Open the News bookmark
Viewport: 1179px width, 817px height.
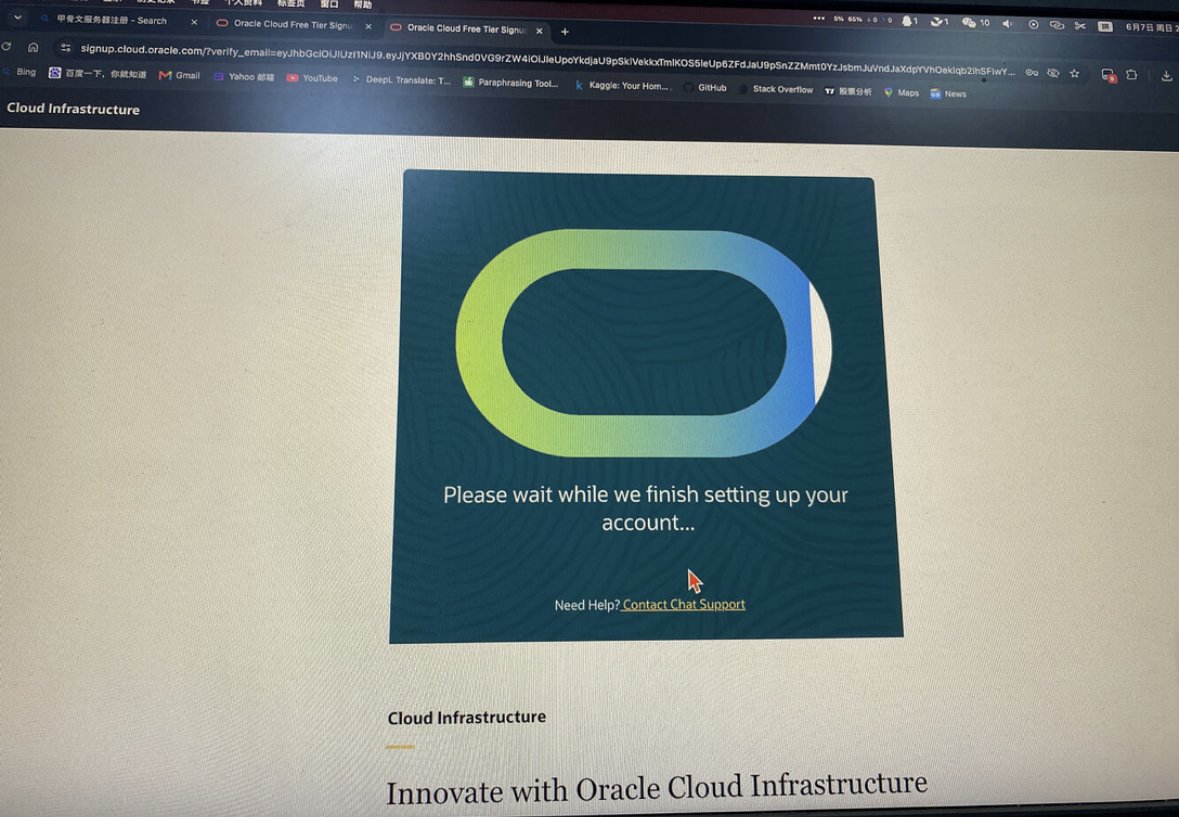[x=948, y=94]
